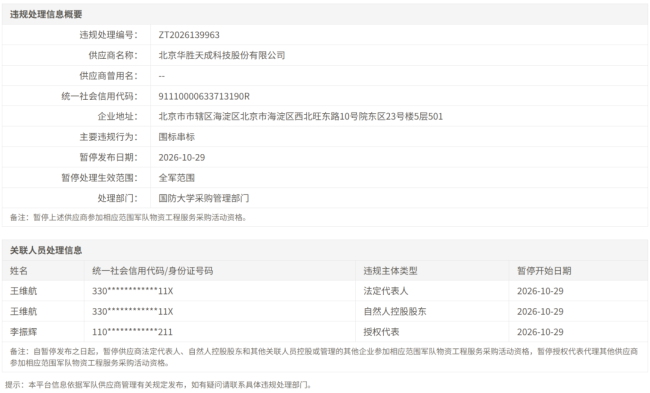Select the name 李振辉
Image resolution: width=650 pixels, height=393 pixels.
pos(24,332)
